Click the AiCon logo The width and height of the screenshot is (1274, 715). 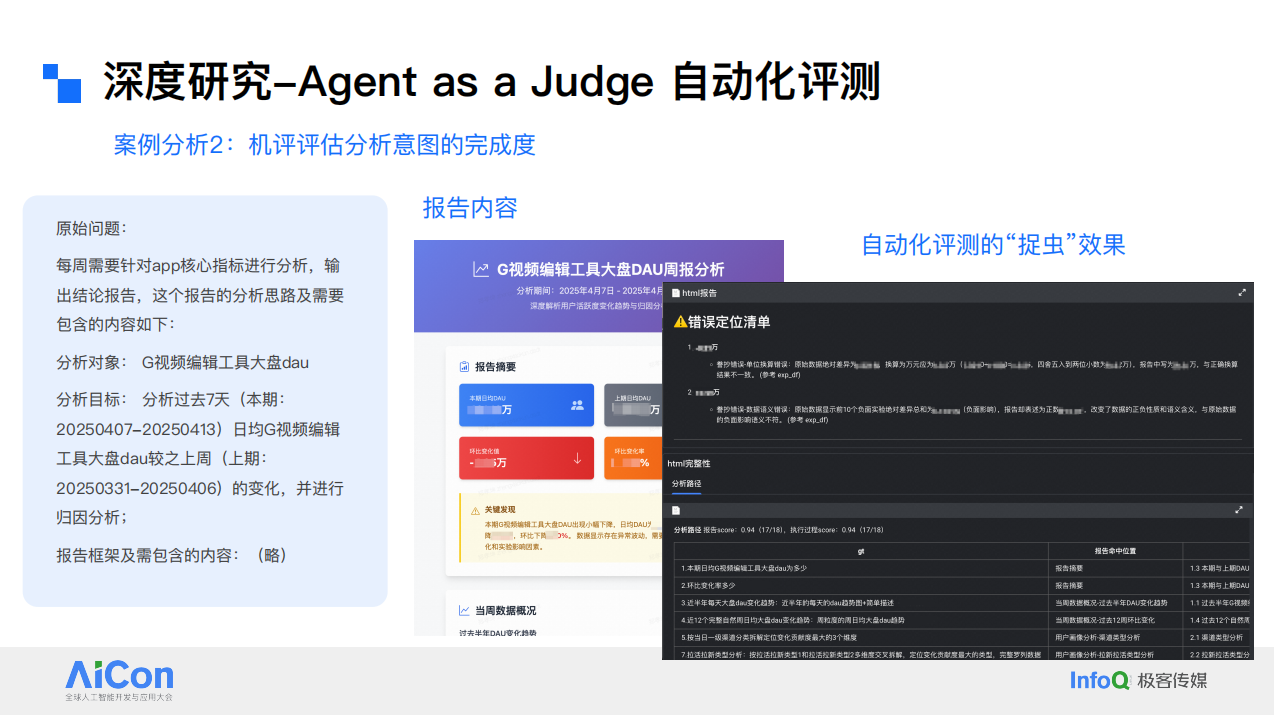coord(119,680)
